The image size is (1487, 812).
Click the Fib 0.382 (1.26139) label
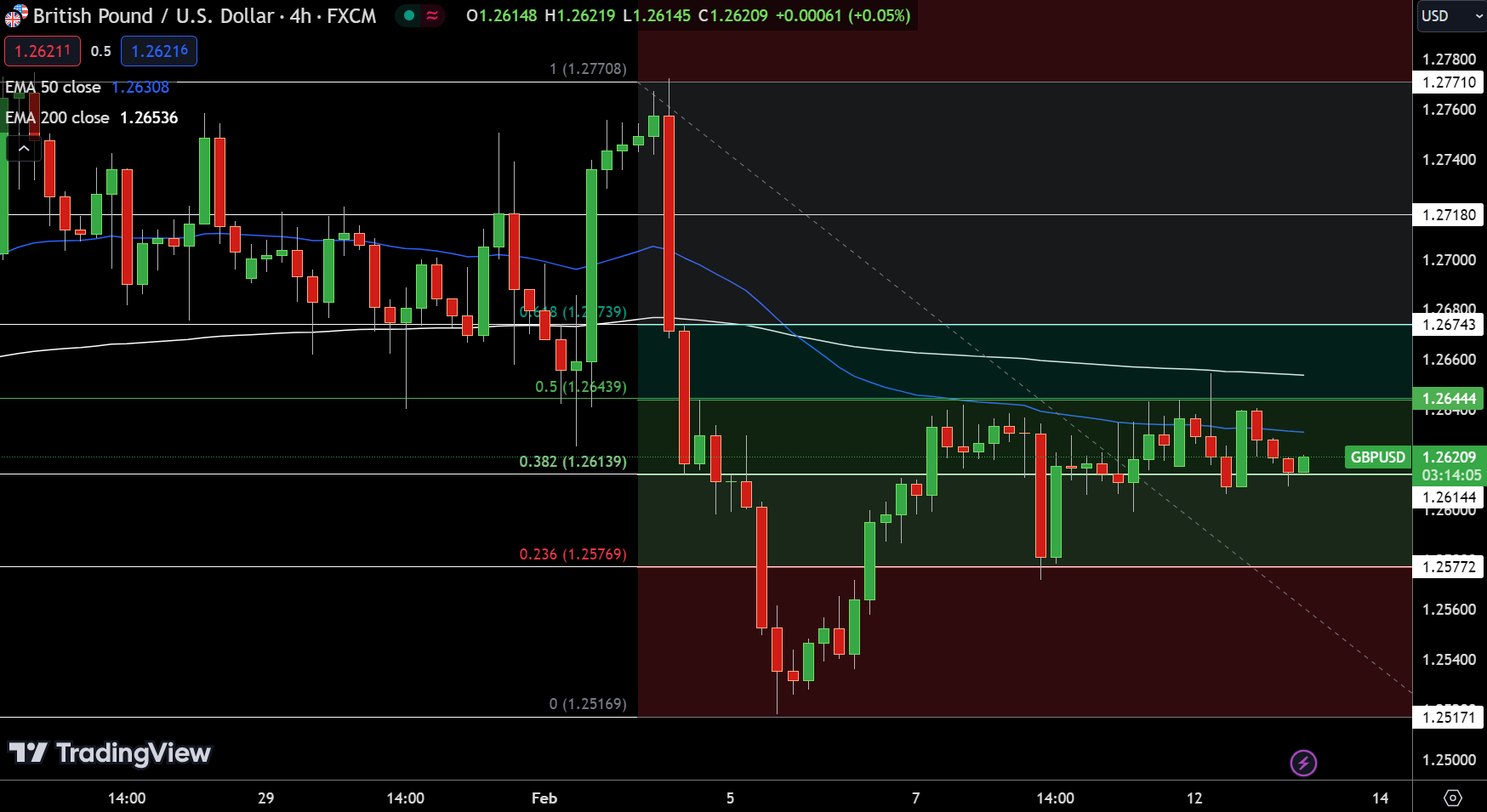point(573,461)
